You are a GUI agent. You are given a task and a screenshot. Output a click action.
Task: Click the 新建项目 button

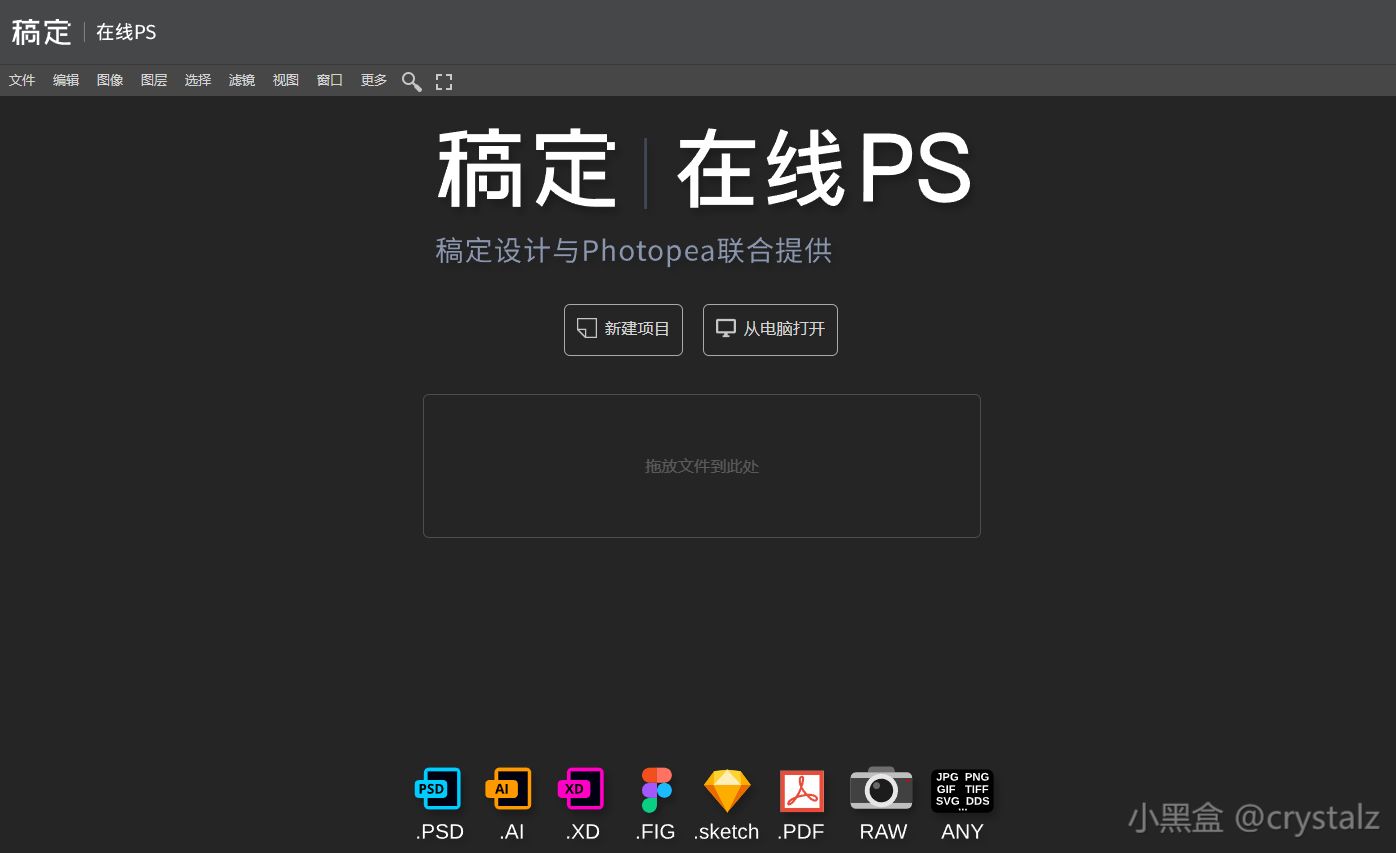coord(623,329)
